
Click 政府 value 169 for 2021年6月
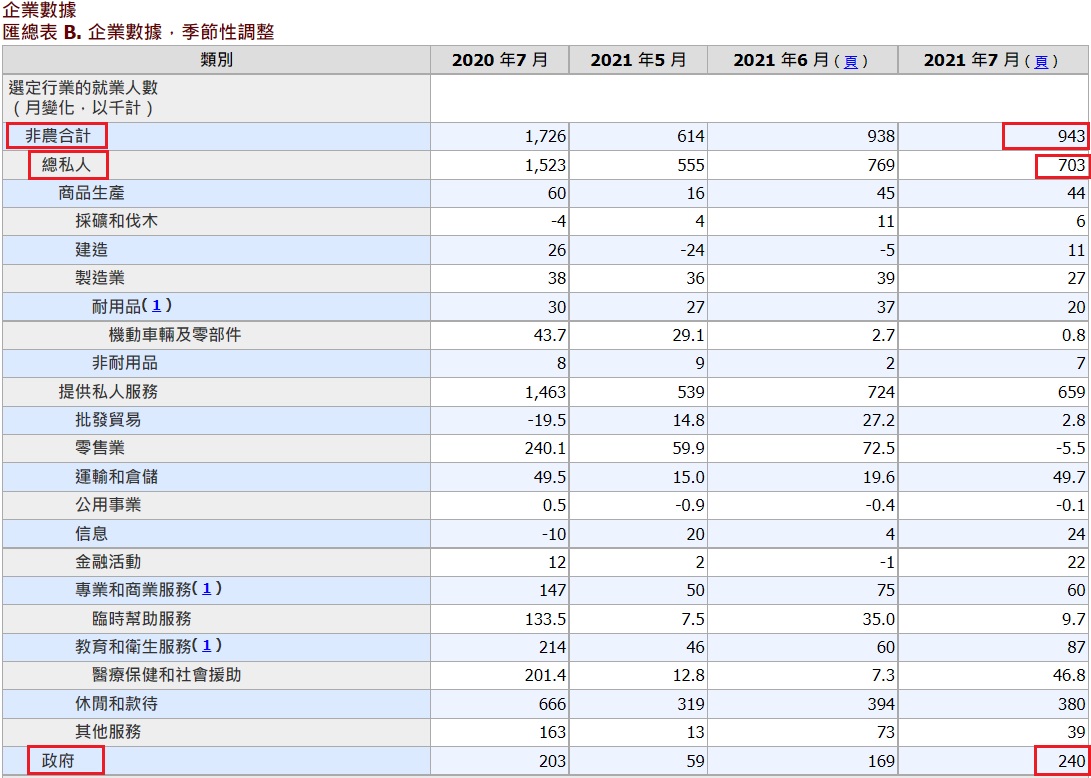point(882,761)
